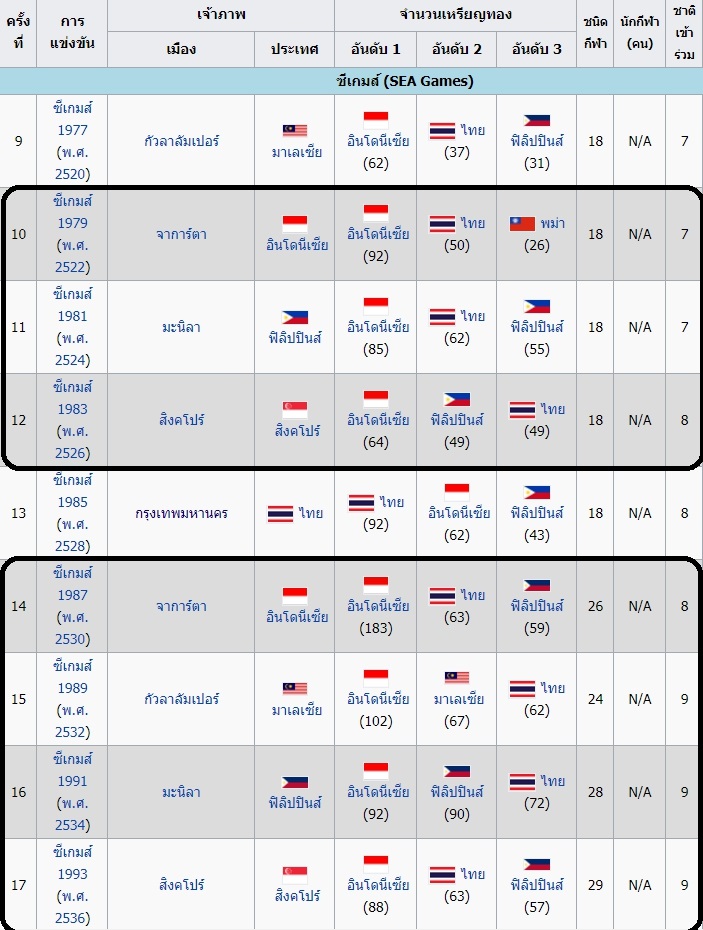Open the ซีเกมส์ 1977 games link
This screenshot has height=930, width=703.
(72, 141)
